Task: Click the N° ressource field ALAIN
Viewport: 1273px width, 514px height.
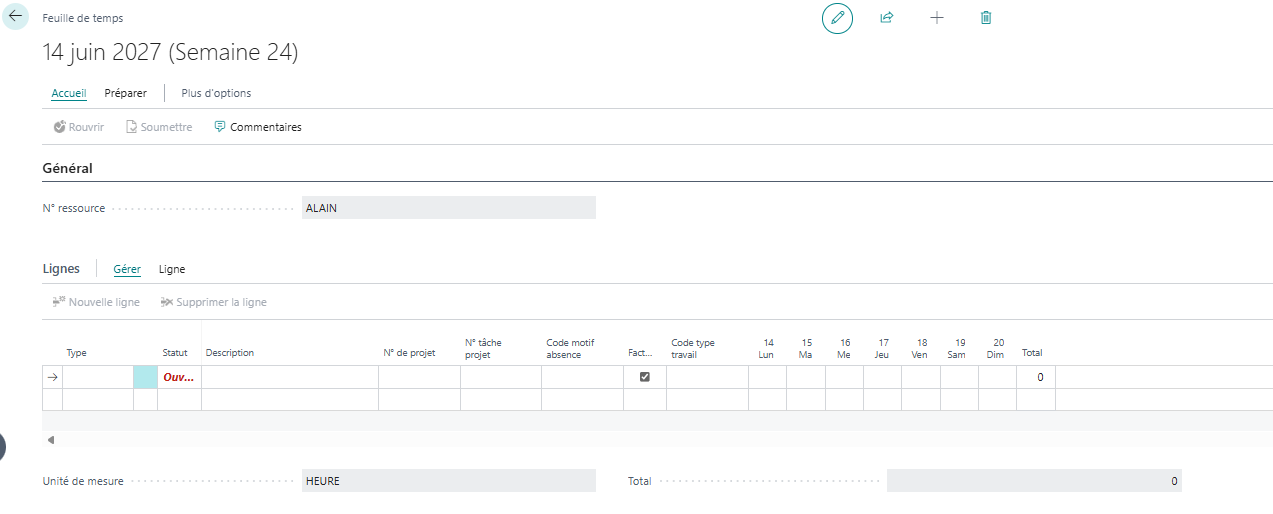Action: click(448, 208)
